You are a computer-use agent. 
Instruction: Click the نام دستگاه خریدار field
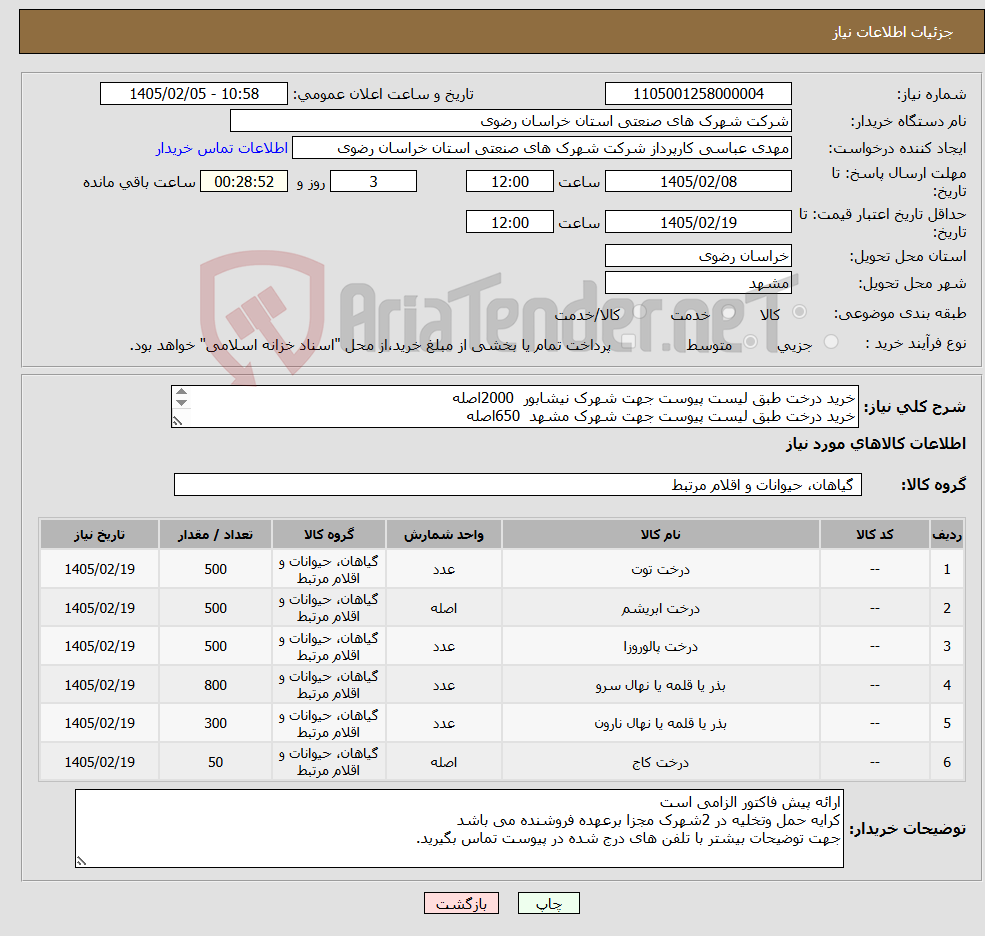click(511, 121)
